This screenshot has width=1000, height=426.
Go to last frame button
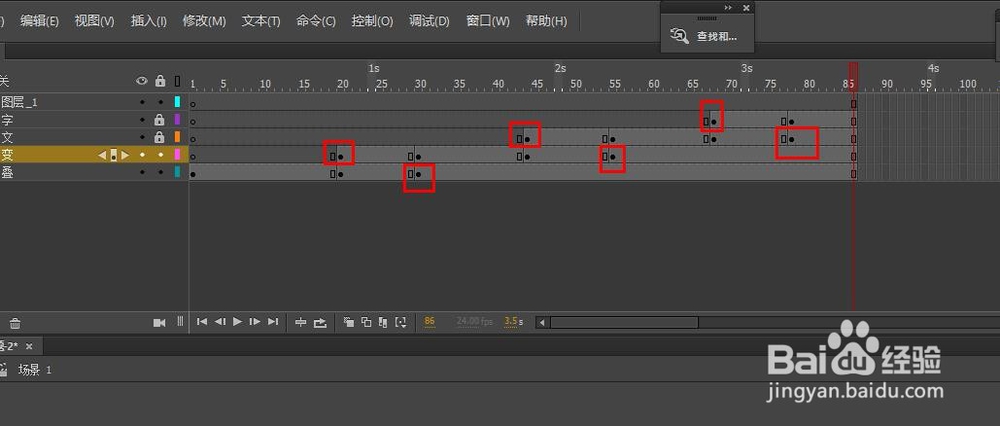click(x=273, y=322)
